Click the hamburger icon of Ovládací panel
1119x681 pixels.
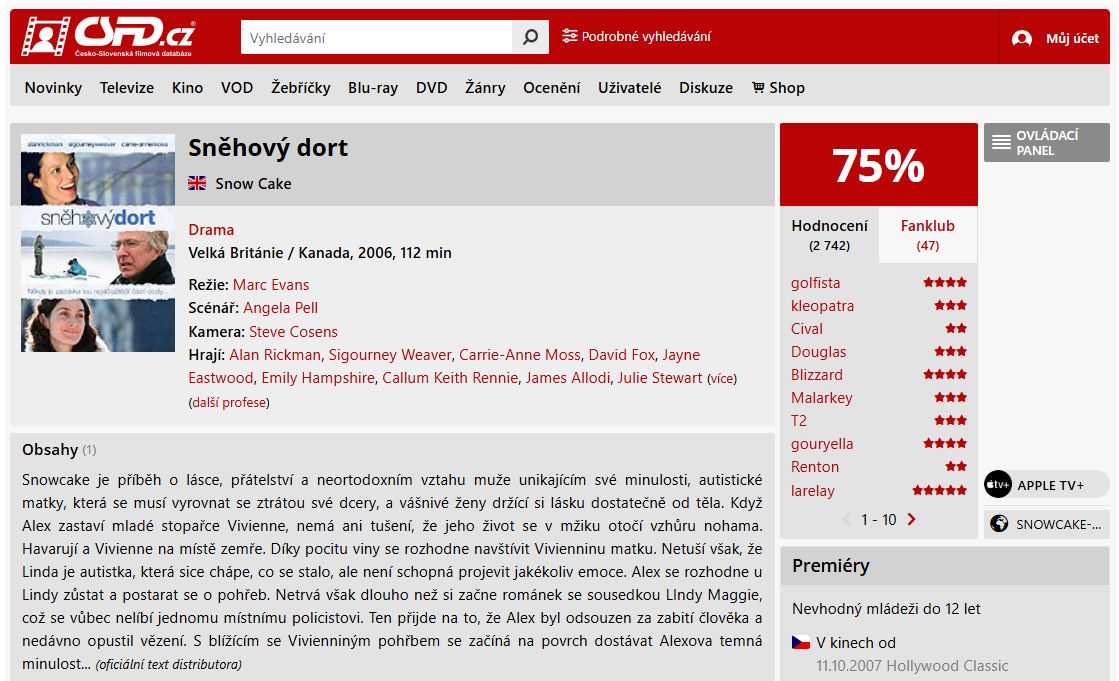(x=1001, y=142)
